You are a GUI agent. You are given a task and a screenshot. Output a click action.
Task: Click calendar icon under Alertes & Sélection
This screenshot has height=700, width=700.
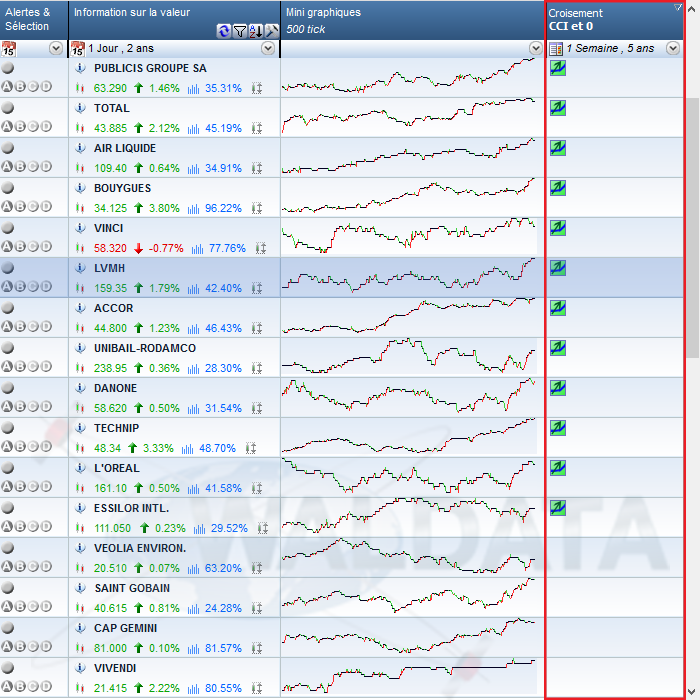8,48
